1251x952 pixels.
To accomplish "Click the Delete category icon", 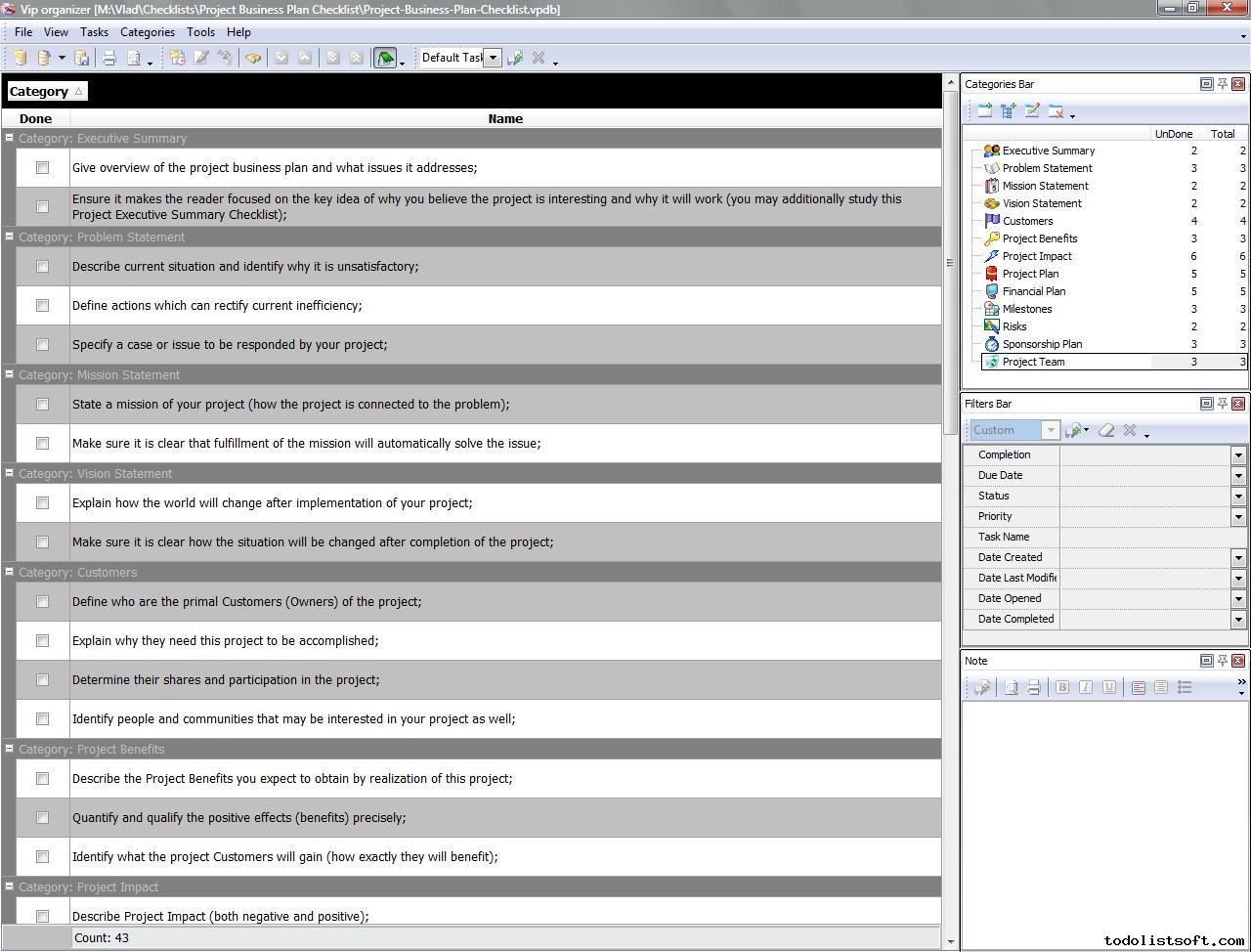I will (x=1056, y=111).
